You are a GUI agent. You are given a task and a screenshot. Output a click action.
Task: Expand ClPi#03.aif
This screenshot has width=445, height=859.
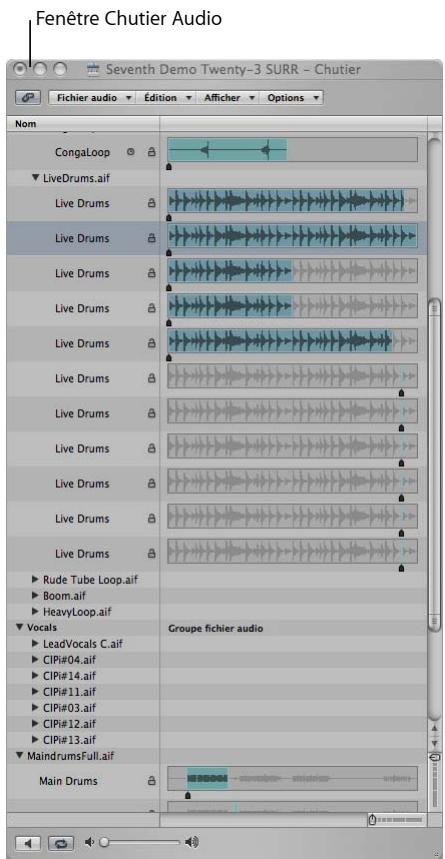pyautogui.click(x=36, y=707)
